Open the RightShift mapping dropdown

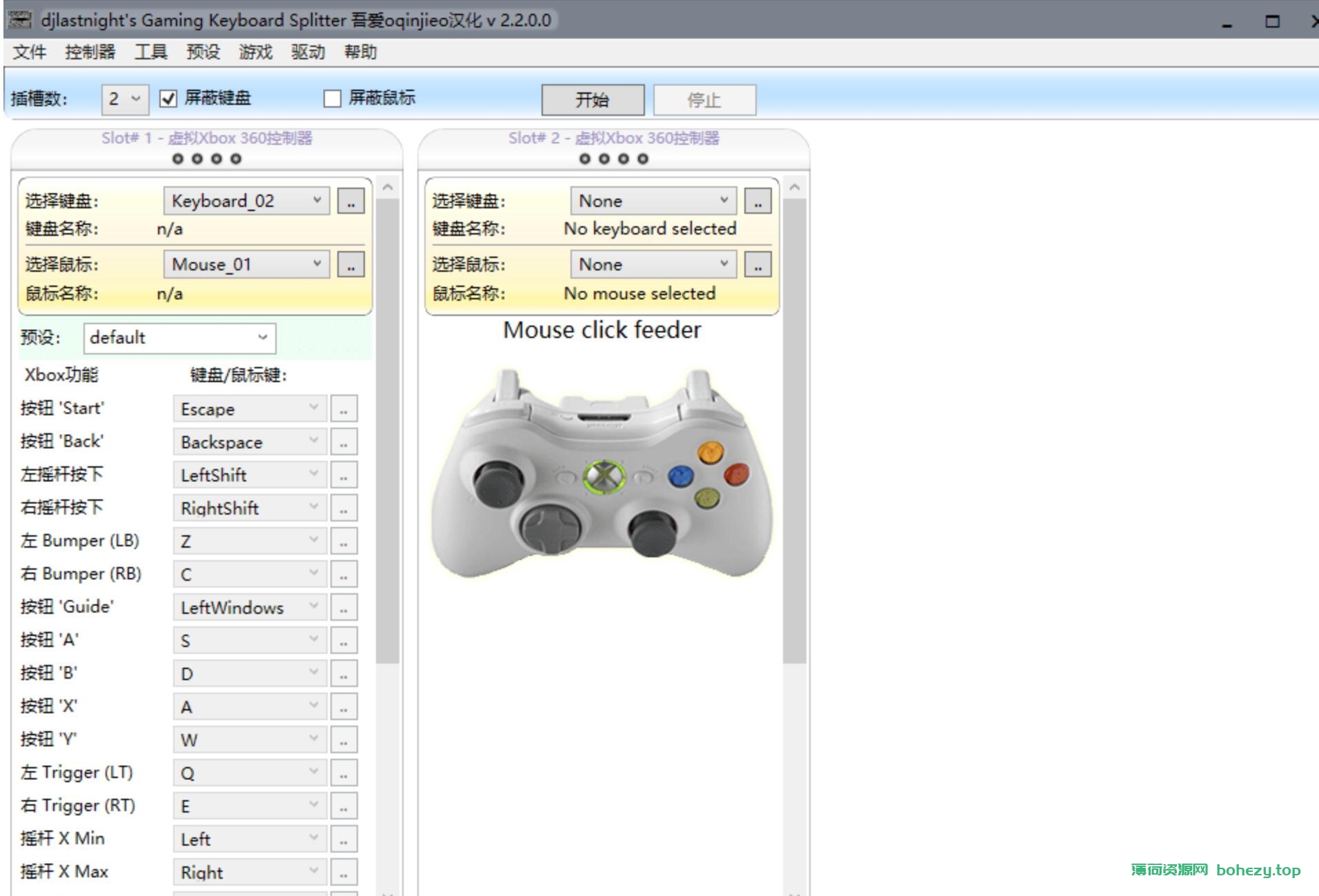(x=249, y=508)
